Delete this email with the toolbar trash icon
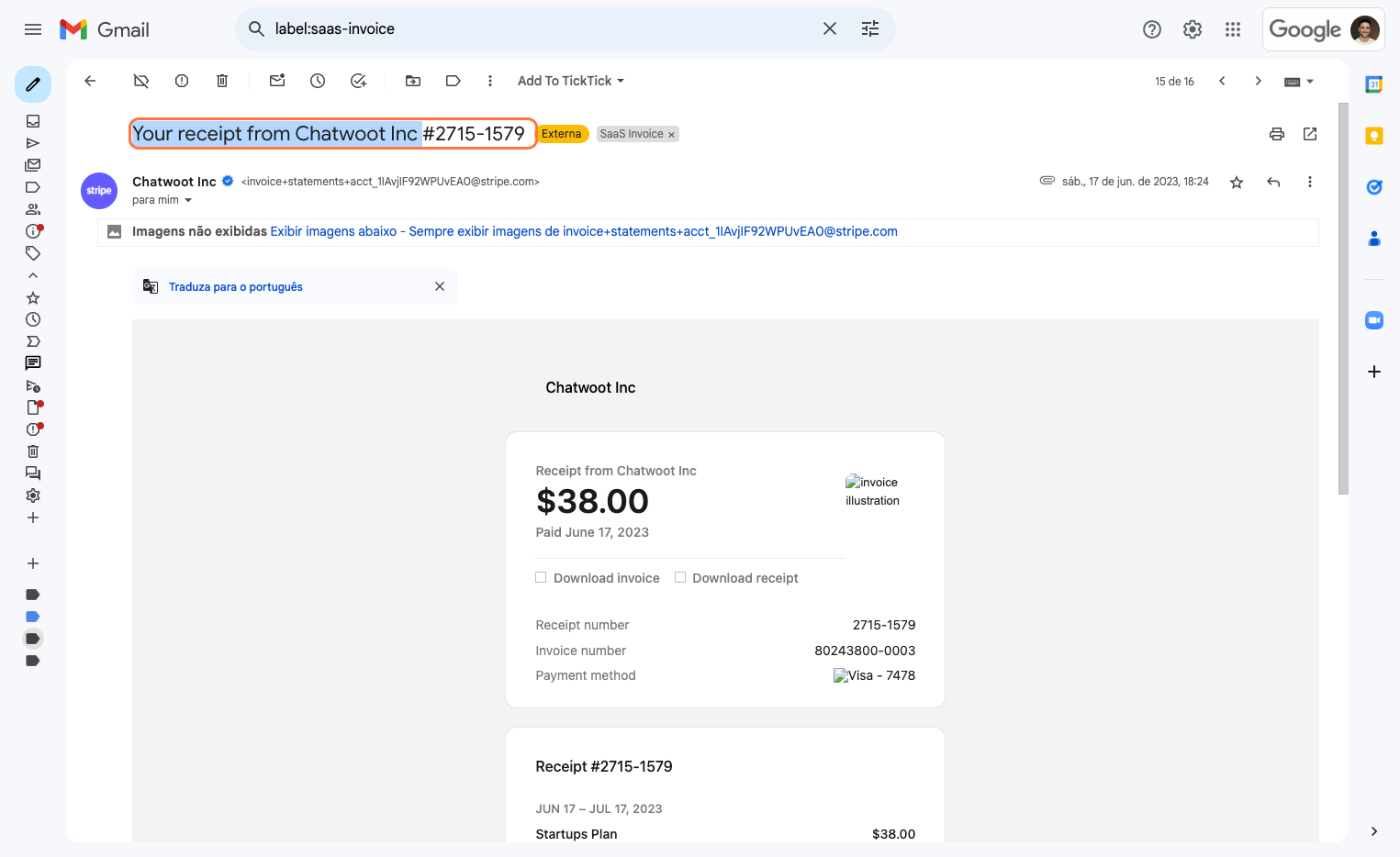Viewport: 1400px width, 857px height. (x=222, y=81)
